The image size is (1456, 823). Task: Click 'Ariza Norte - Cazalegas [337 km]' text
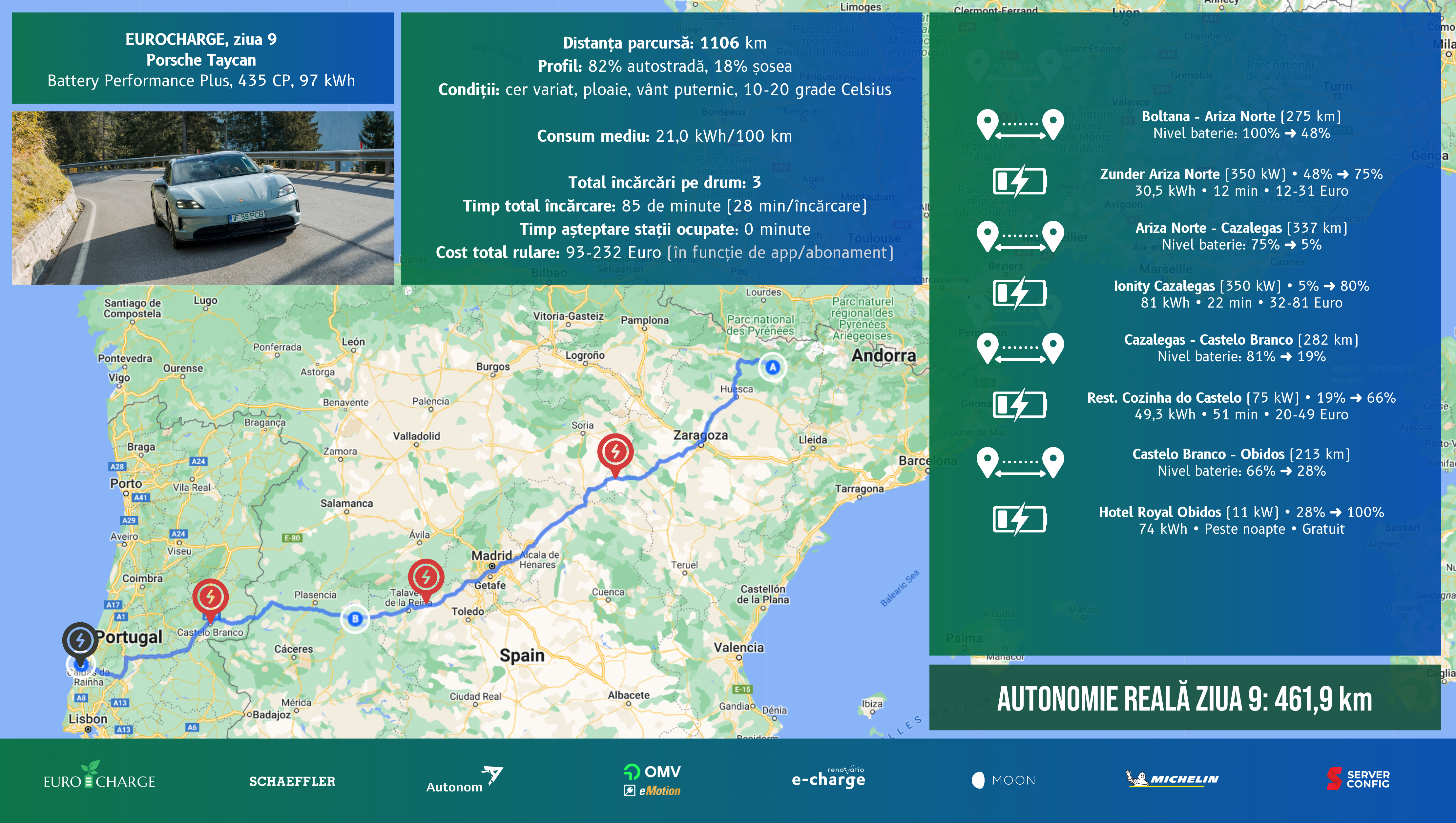(x=1241, y=228)
